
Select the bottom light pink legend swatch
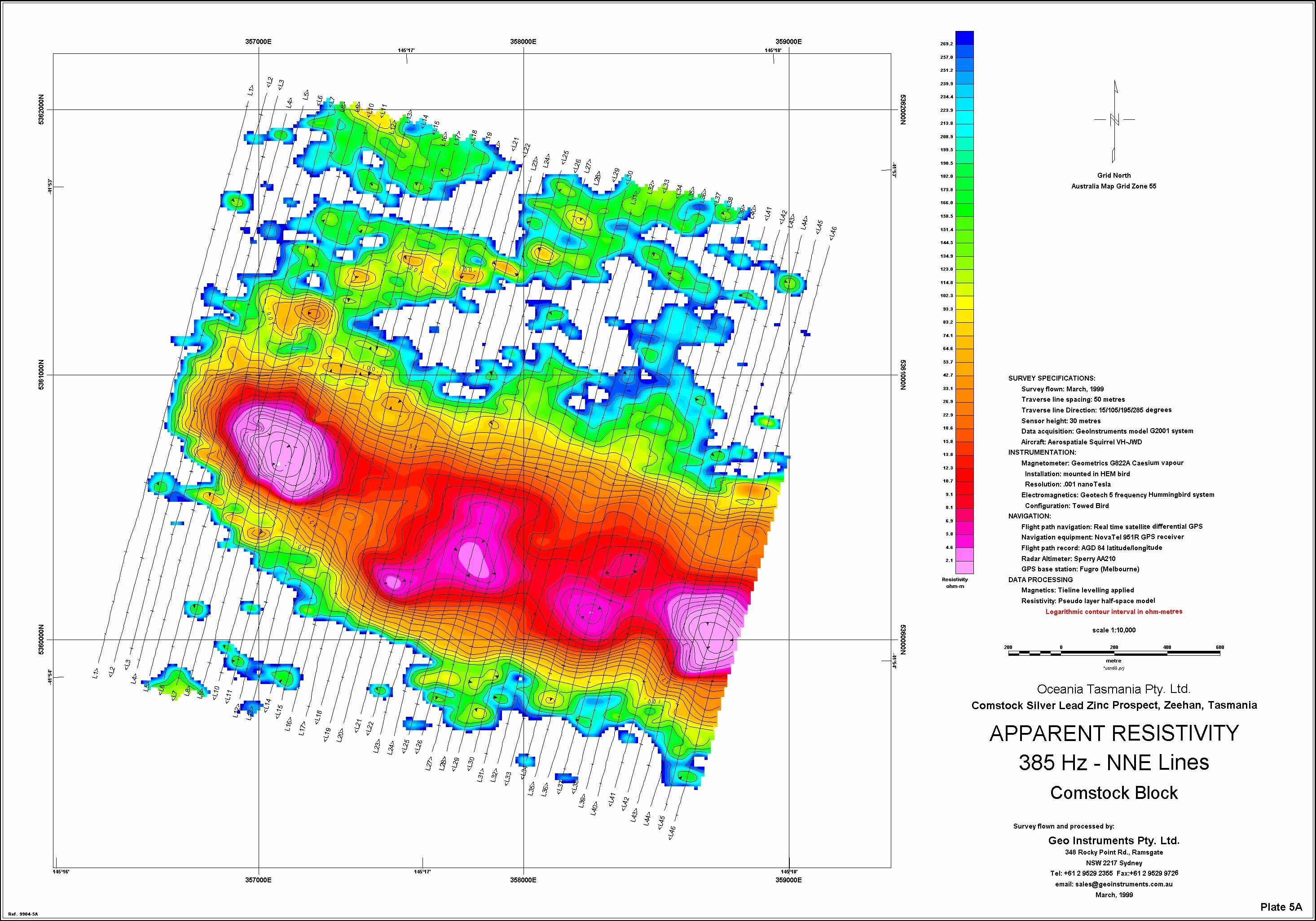click(x=964, y=567)
